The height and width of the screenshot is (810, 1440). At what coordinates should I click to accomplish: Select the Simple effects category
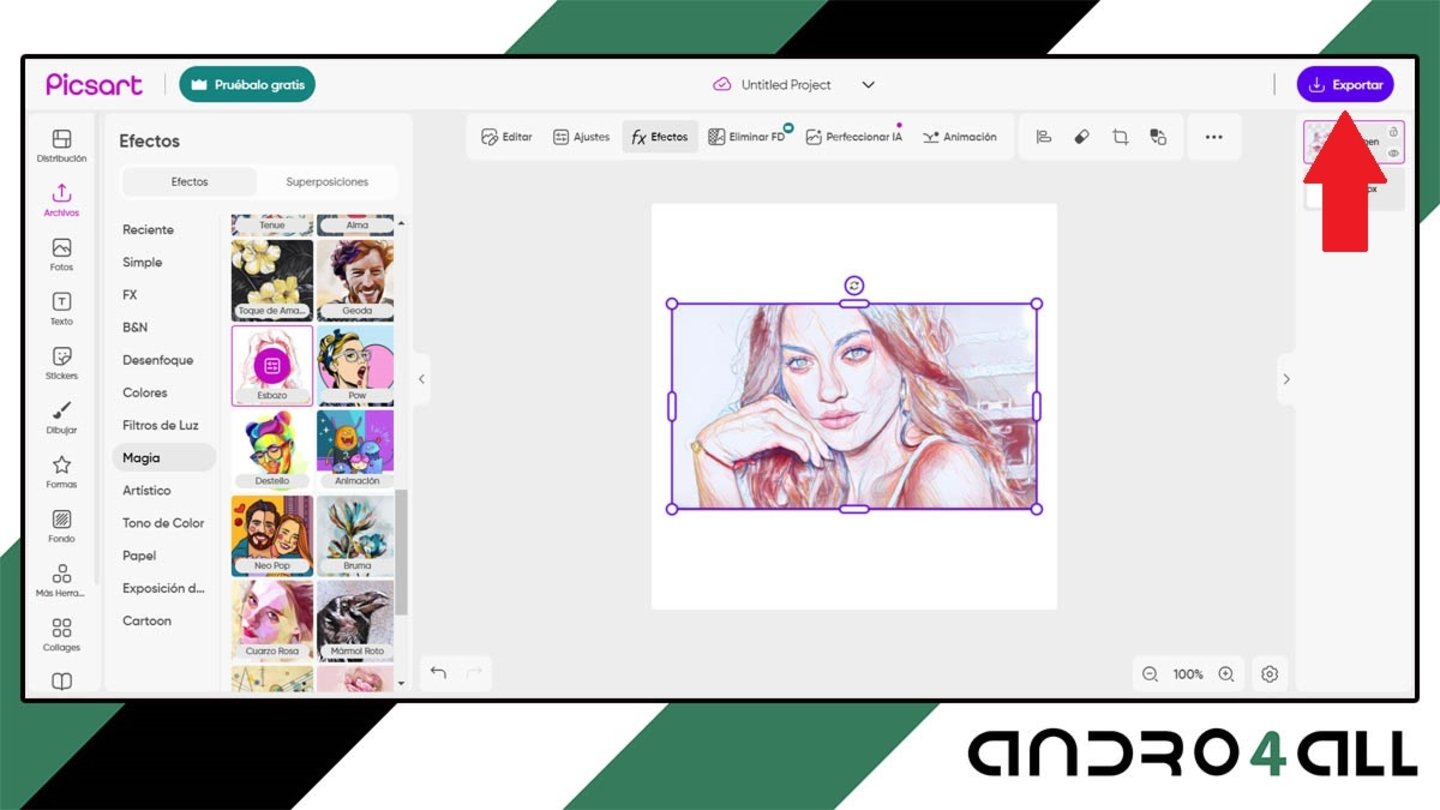(x=142, y=262)
